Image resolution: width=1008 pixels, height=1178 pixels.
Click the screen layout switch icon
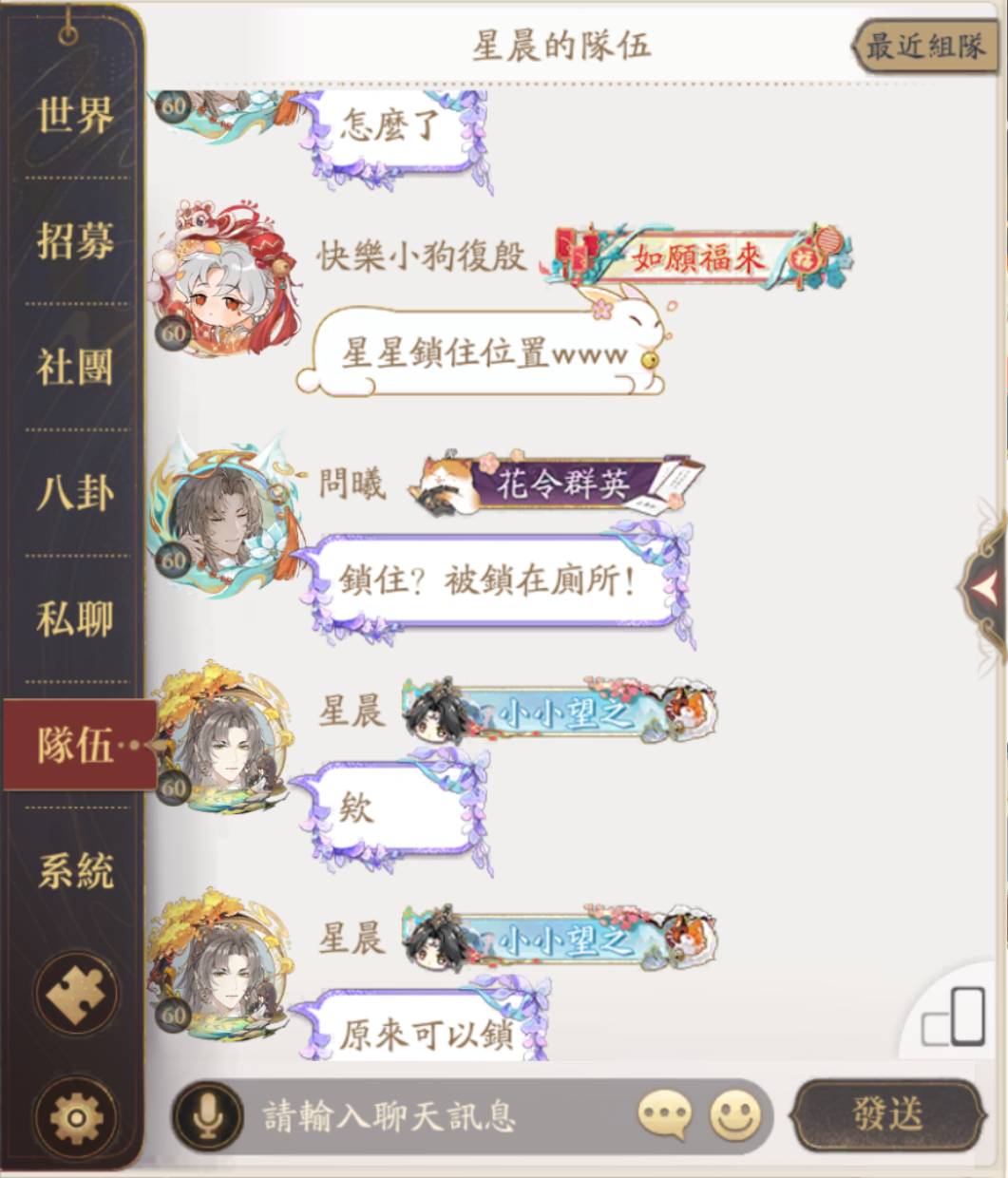pyautogui.click(x=954, y=1018)
